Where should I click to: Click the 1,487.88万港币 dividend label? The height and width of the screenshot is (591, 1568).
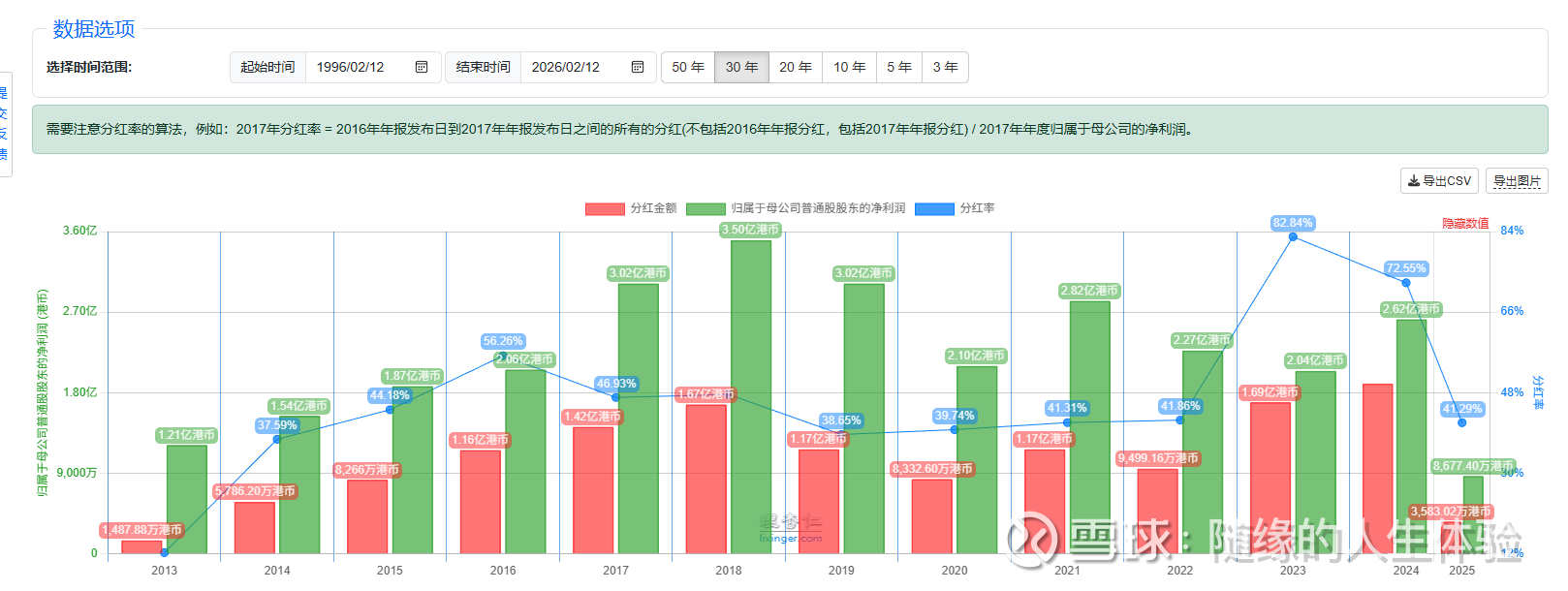pos(141,530)
